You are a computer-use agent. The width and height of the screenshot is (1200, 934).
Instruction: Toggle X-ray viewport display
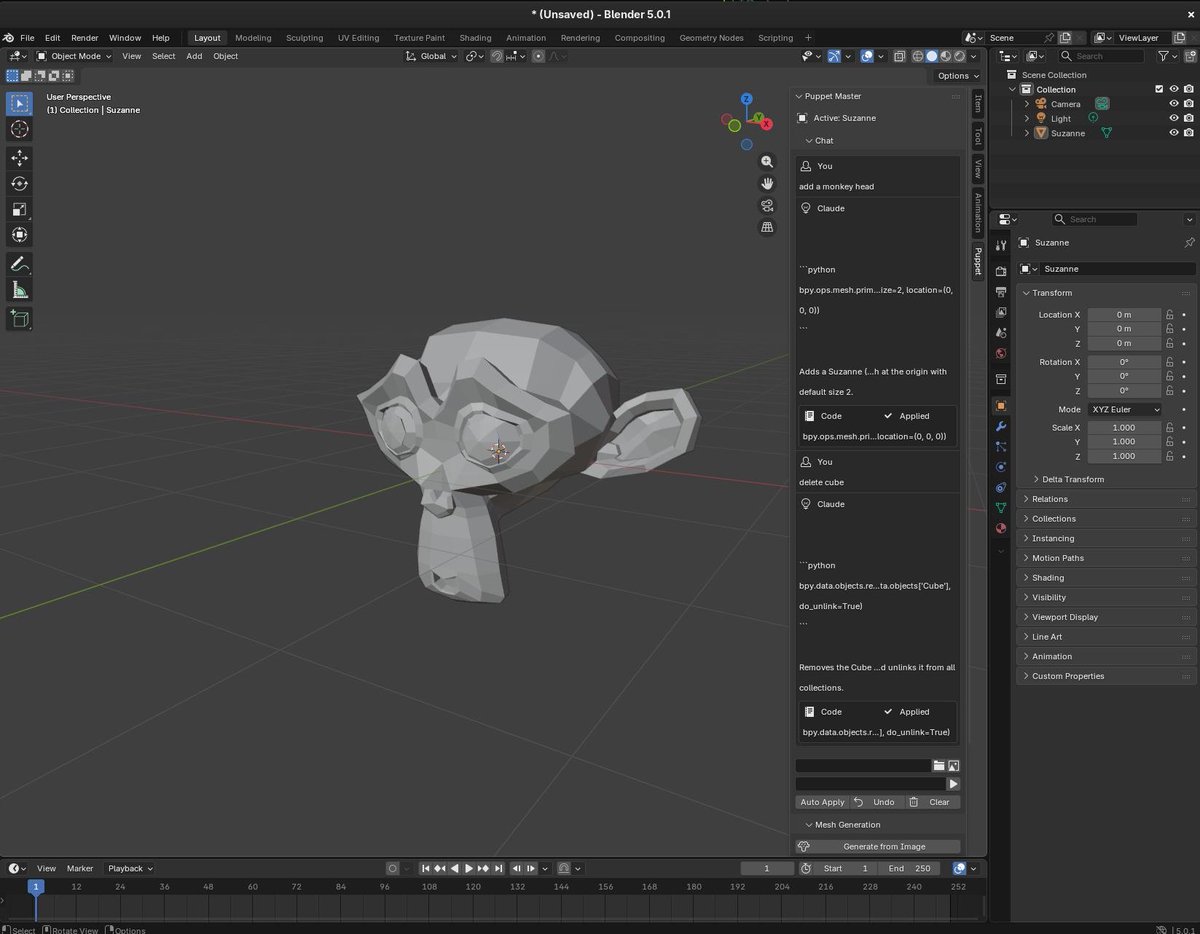[x=900, y=56]
